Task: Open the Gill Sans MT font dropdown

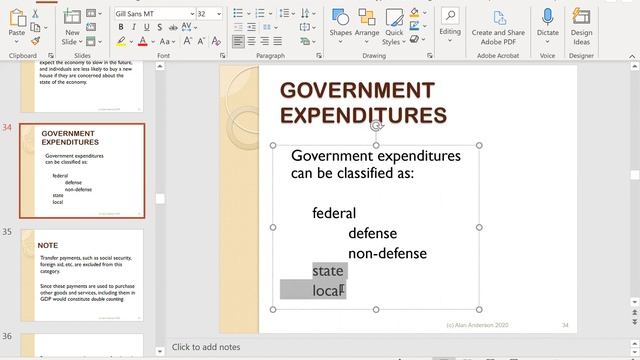Action: click(x=192, y=14)
